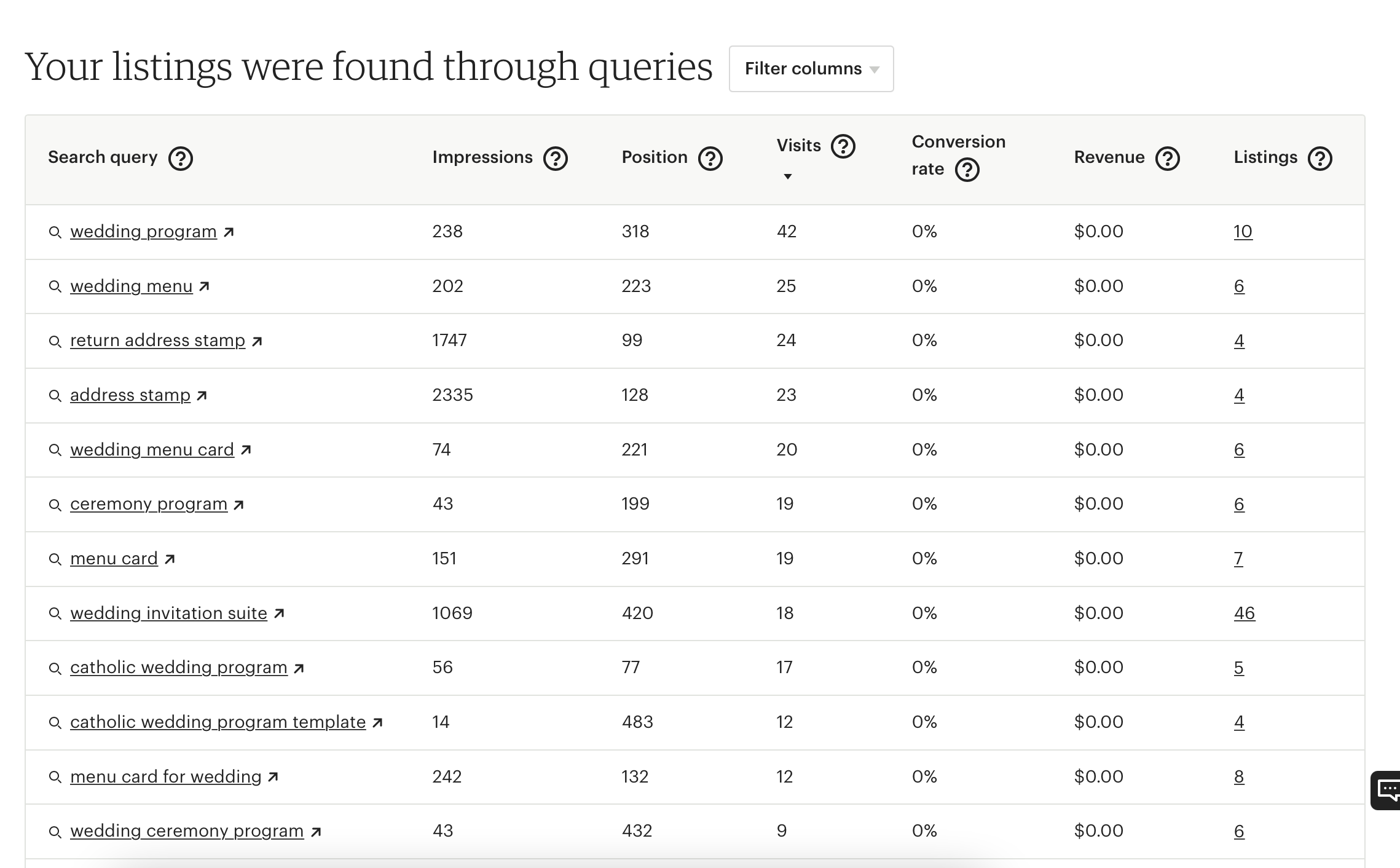Open the wedding menu card query link

[x=152, y=450]
